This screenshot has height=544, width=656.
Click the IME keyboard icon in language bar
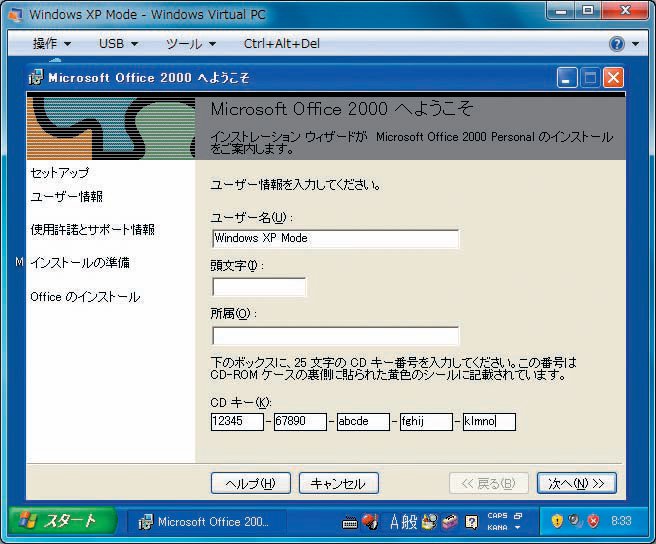click(x=350, y=523)
